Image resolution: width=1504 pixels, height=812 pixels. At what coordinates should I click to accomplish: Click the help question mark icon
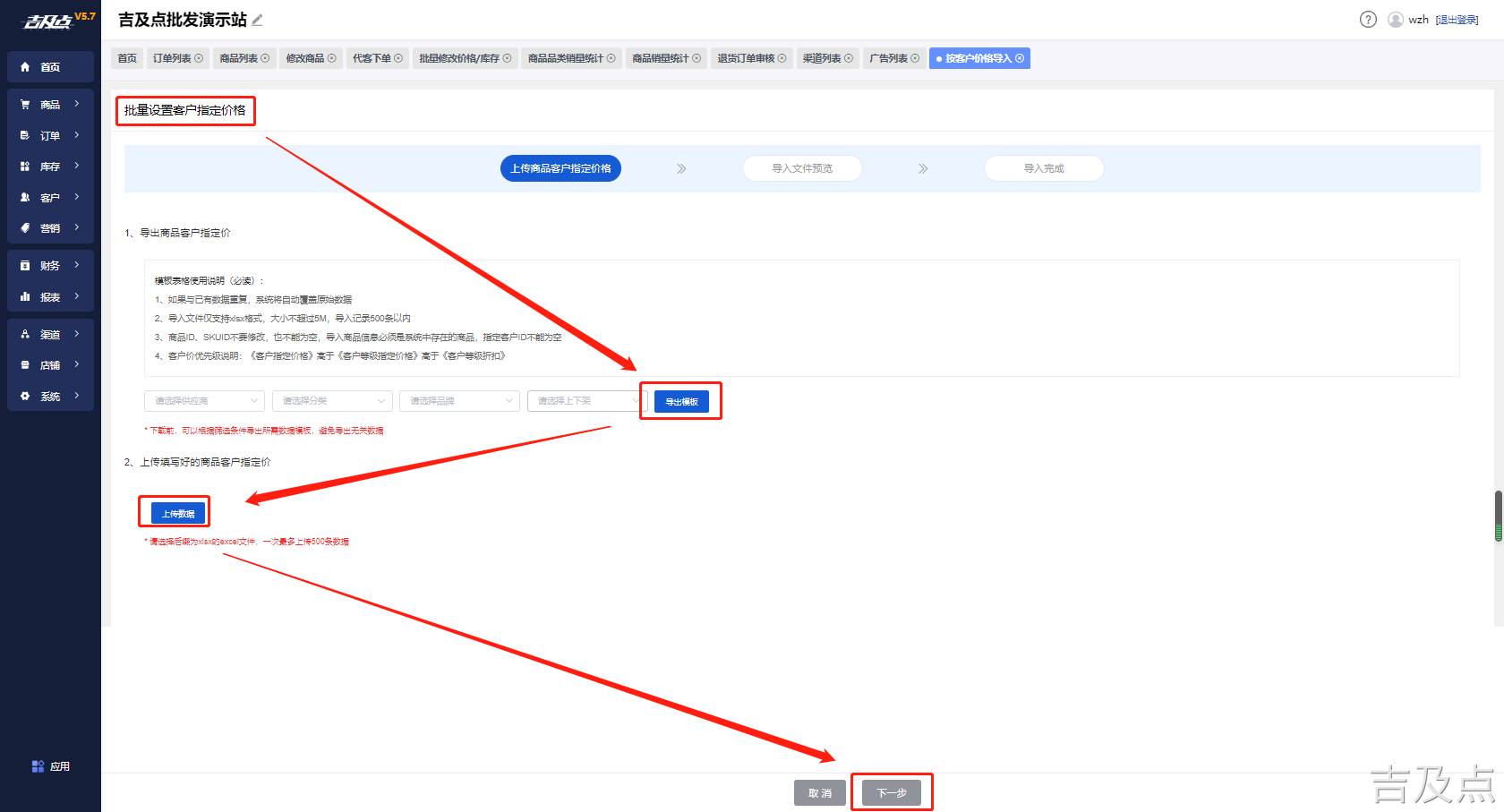(x=1368, y=20)
